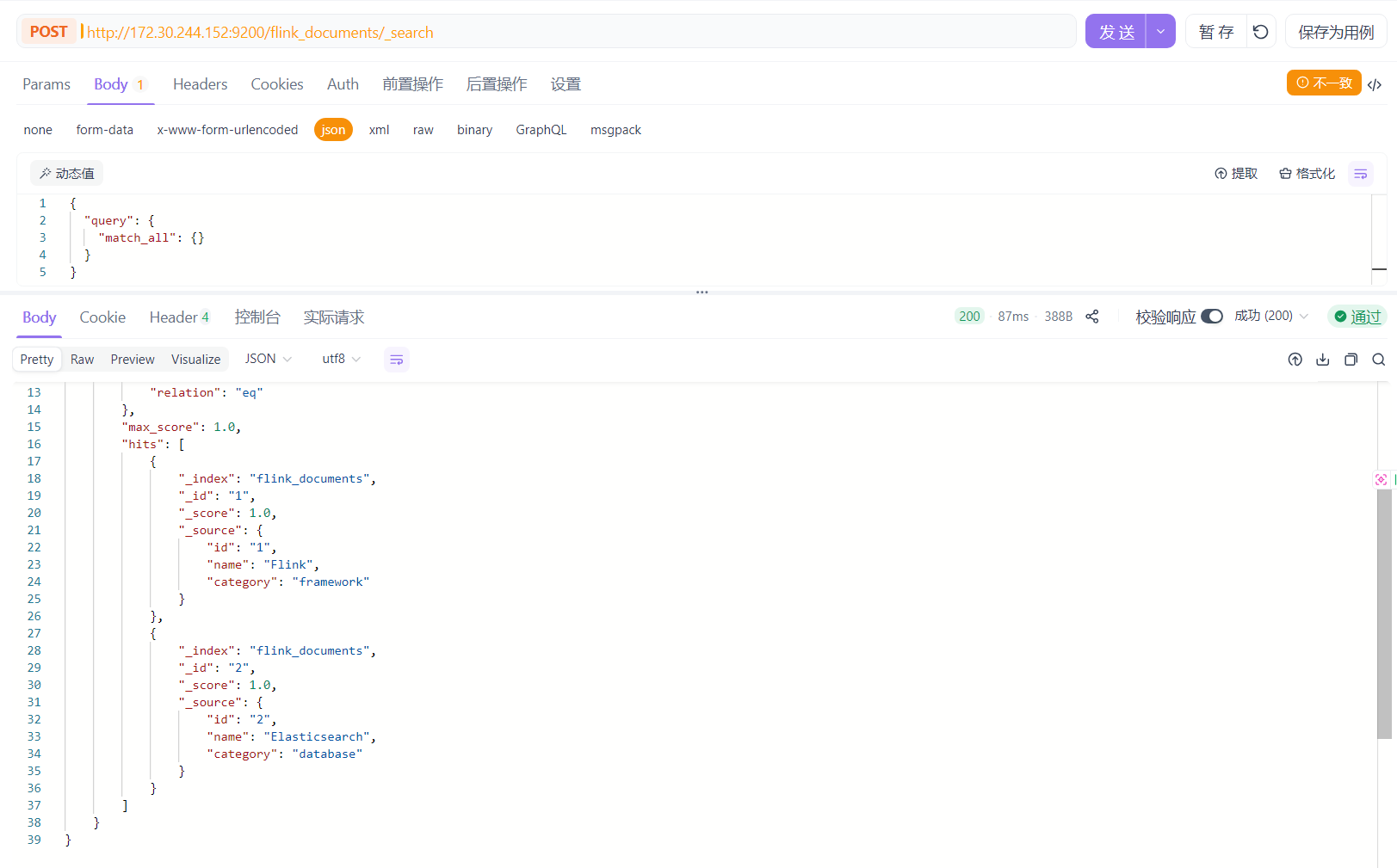Toggle word wrap in request body editor
1397x868 pixels.
tap(1360, 174)
